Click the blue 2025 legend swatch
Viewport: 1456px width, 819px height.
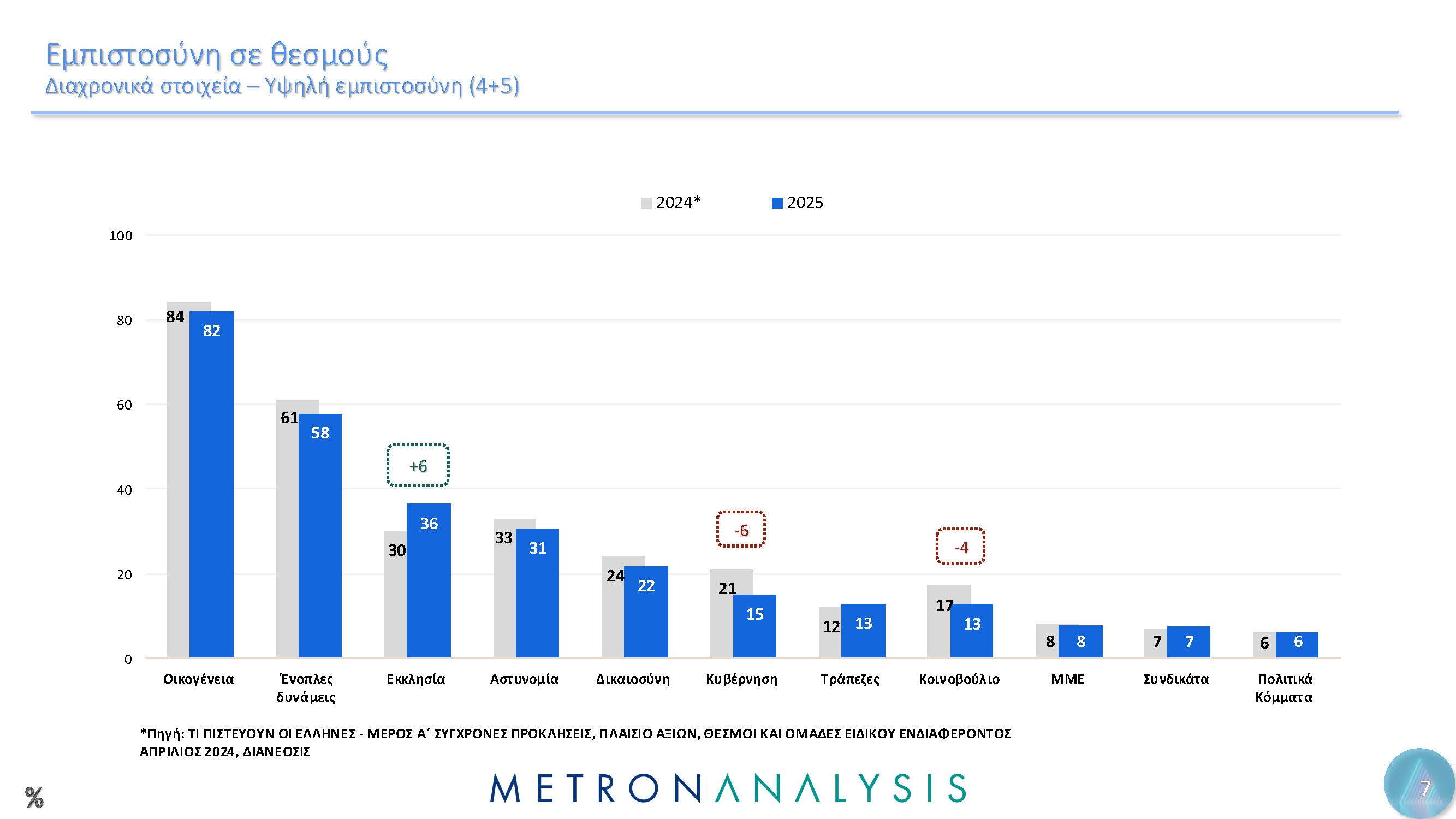pyautogui.click(x=777, y=203)
